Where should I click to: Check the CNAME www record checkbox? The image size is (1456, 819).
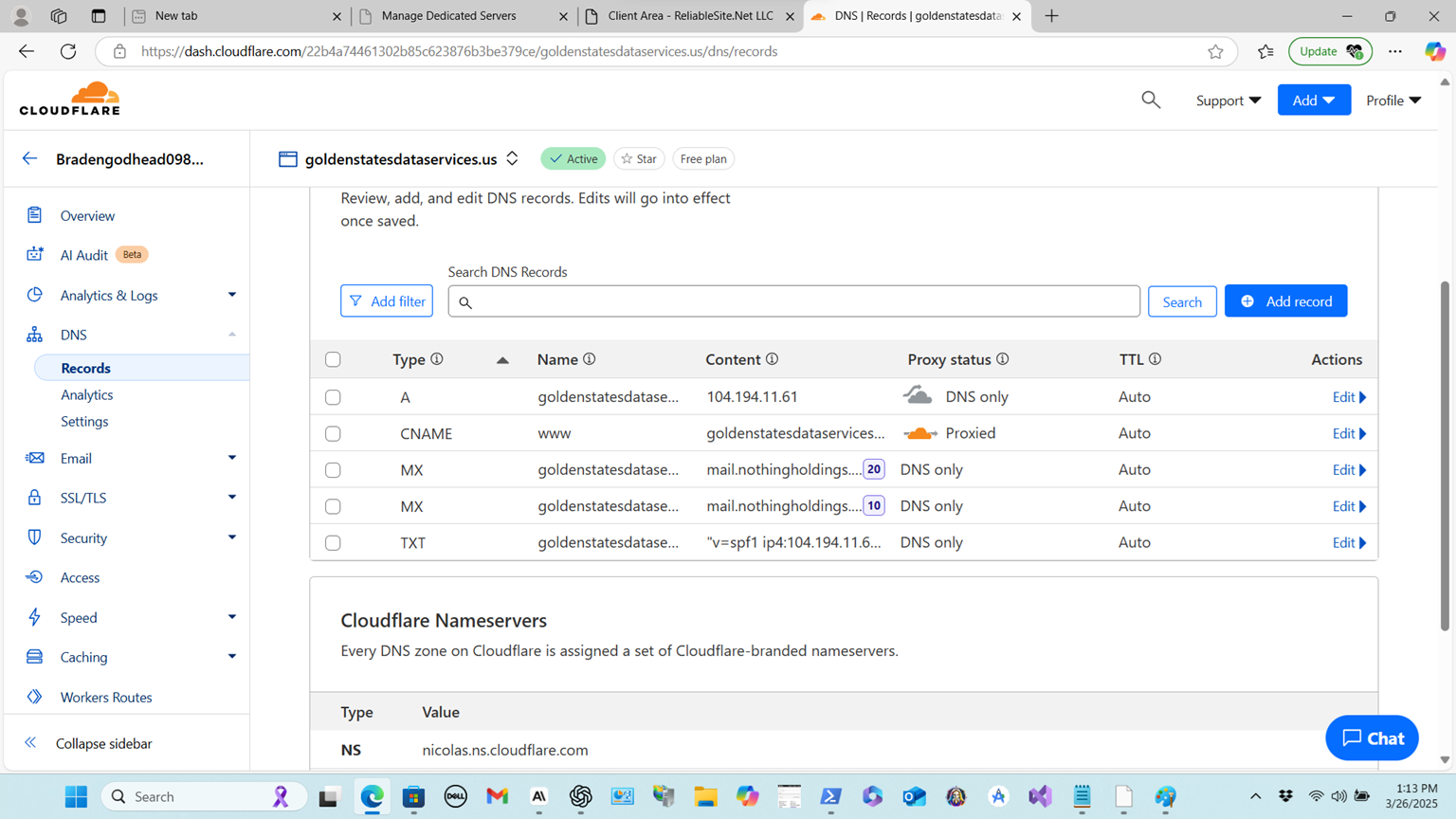pos(333,433)
